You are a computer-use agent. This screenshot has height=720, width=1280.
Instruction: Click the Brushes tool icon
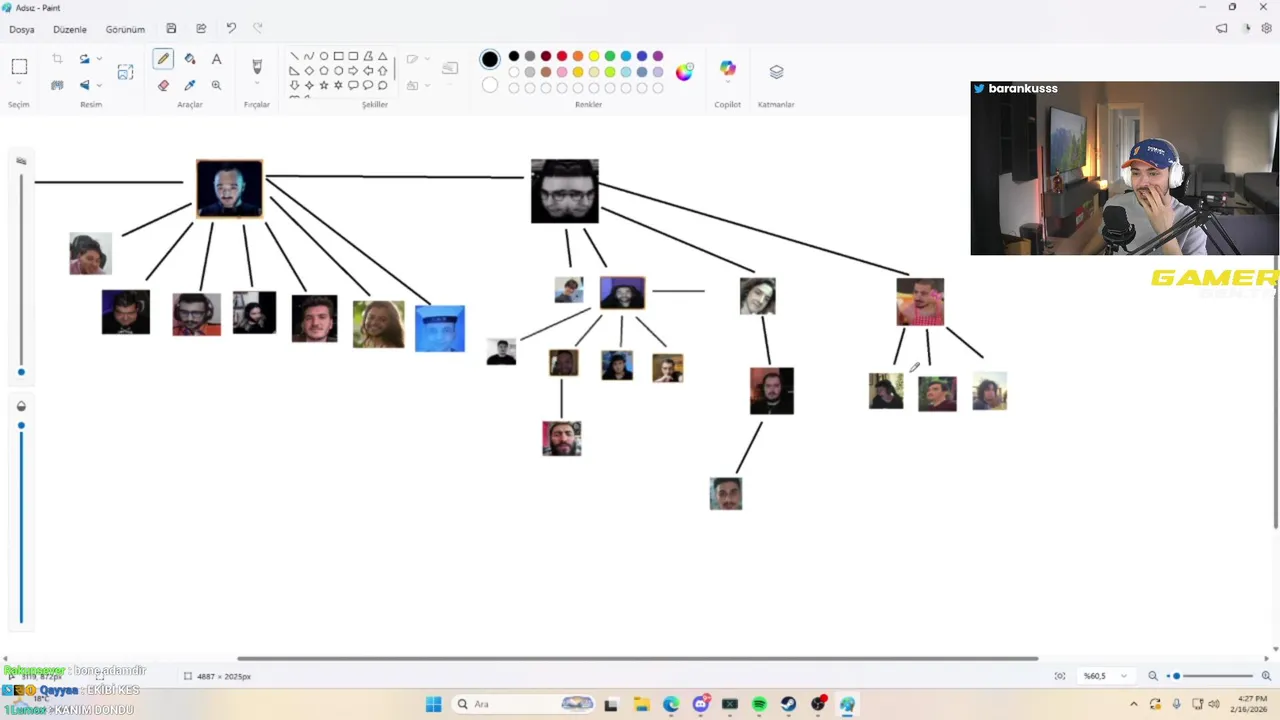pyautogui.click(x=257, y=67)
